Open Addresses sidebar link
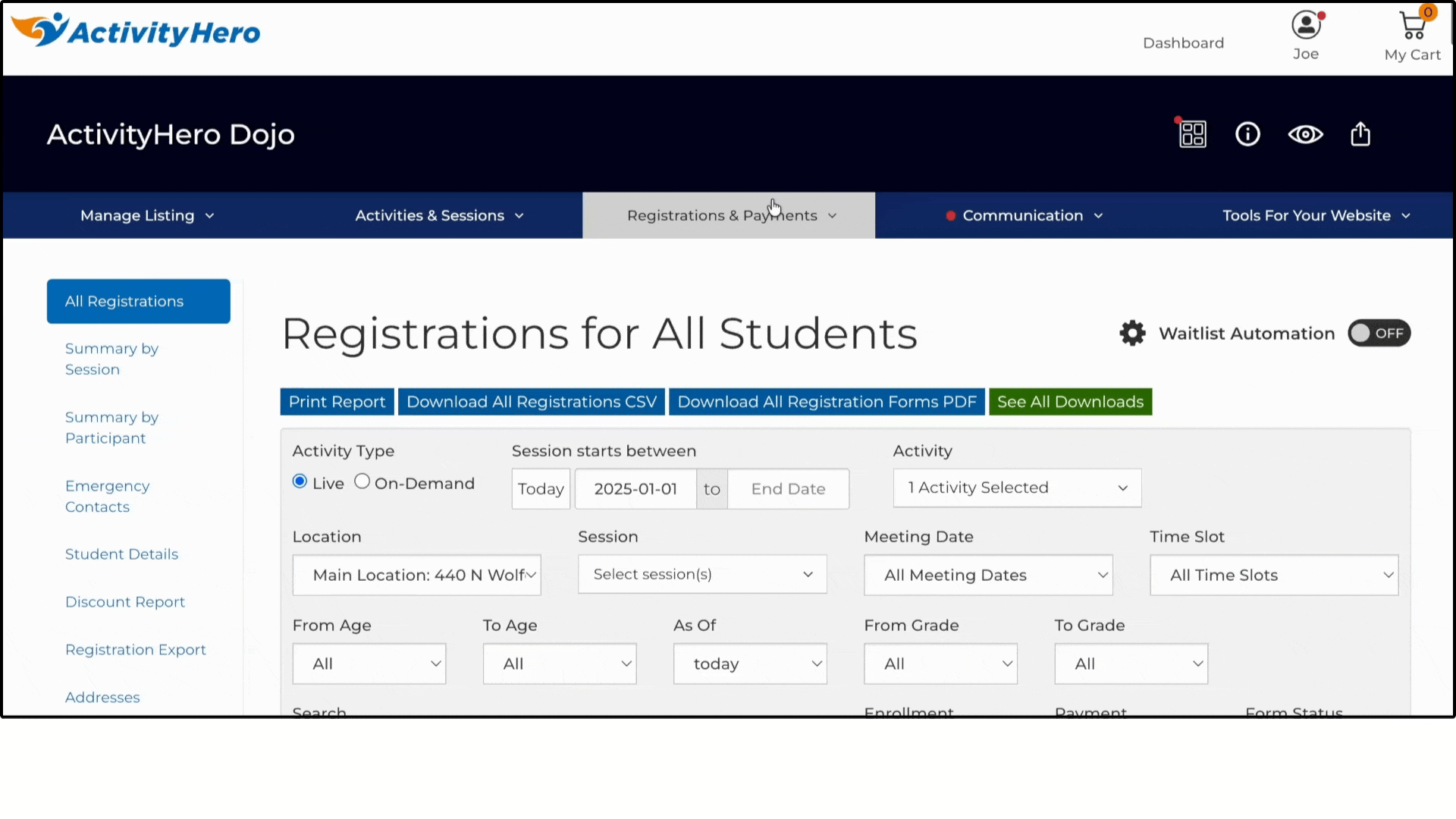 click(x=102, y=698)
